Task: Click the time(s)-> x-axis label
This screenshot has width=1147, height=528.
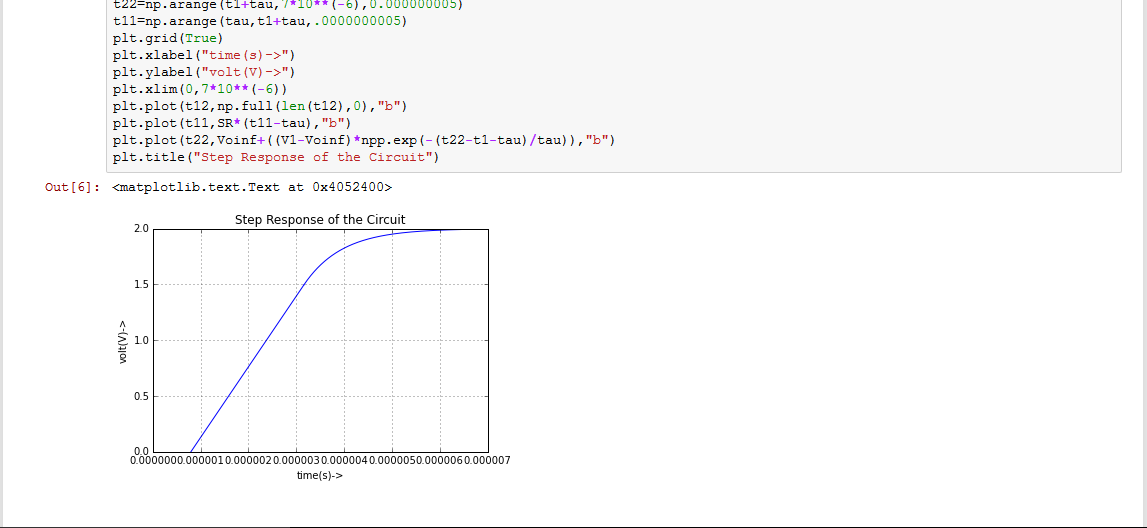Action: (x=320, y=475)
